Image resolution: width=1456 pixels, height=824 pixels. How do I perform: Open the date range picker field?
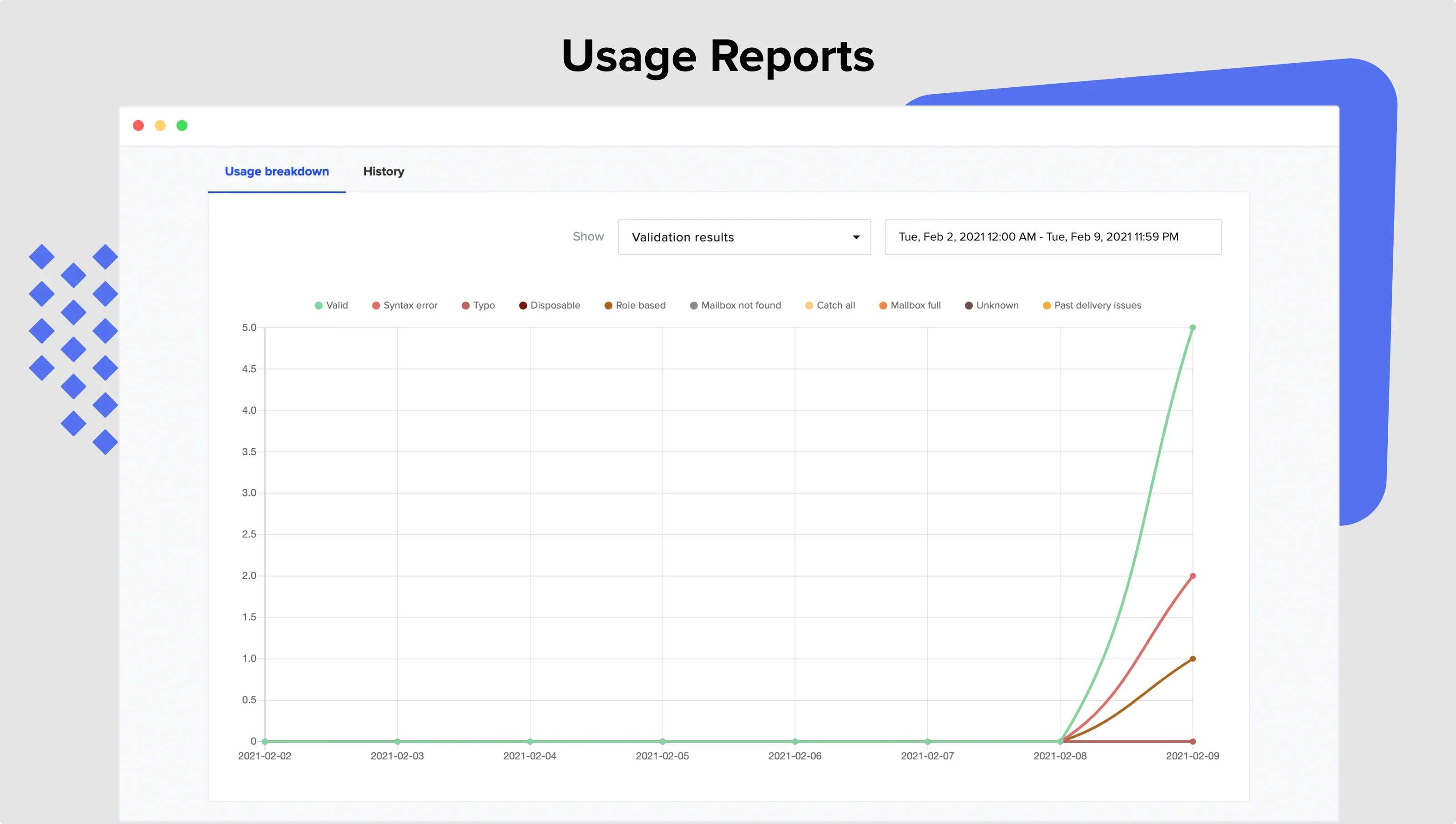coord(1052,237)
